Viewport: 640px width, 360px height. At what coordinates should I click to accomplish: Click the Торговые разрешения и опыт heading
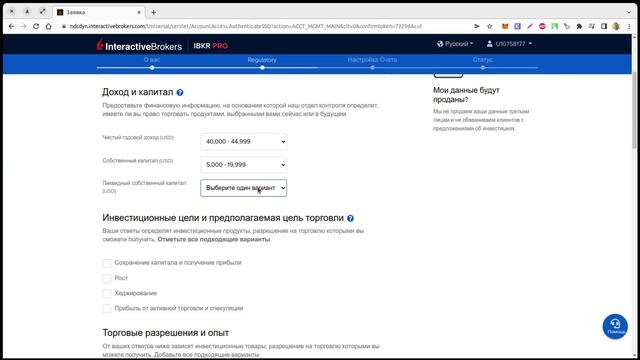click(x=165, y=333)
